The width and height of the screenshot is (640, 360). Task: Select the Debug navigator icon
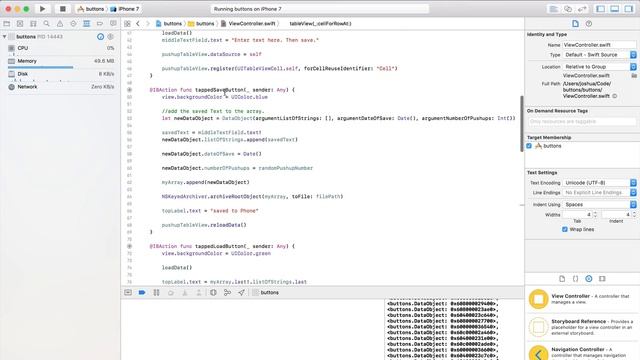[87, 24]
